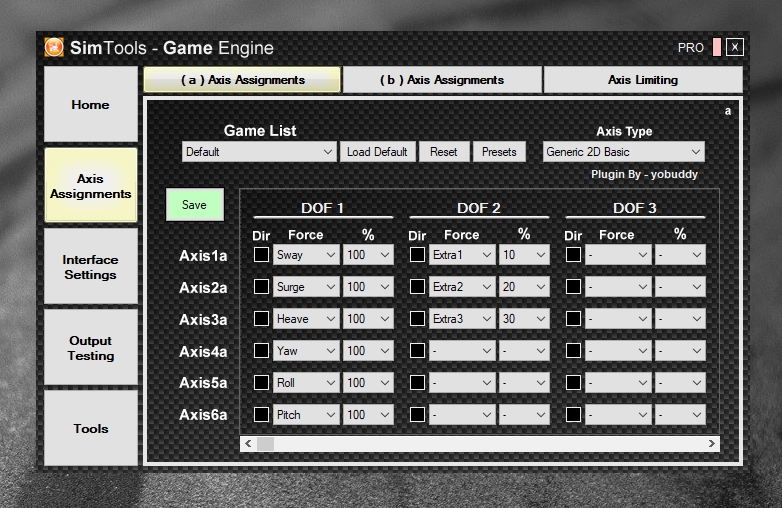The image size is (782, 508).
Task: Click the horizontal scrollbar right arrow
Action: (712, 444)
